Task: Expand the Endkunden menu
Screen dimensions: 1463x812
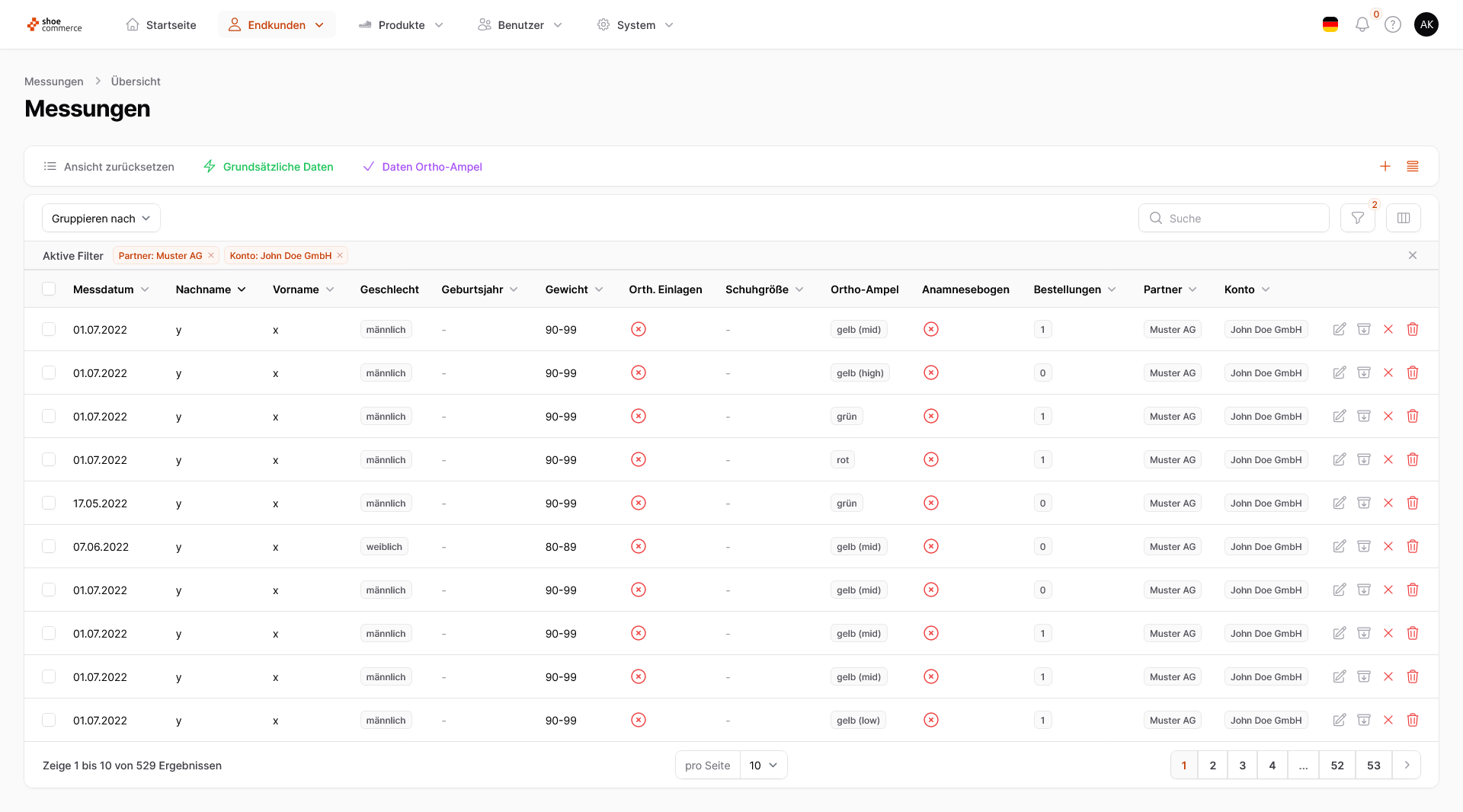Action: 277,25
